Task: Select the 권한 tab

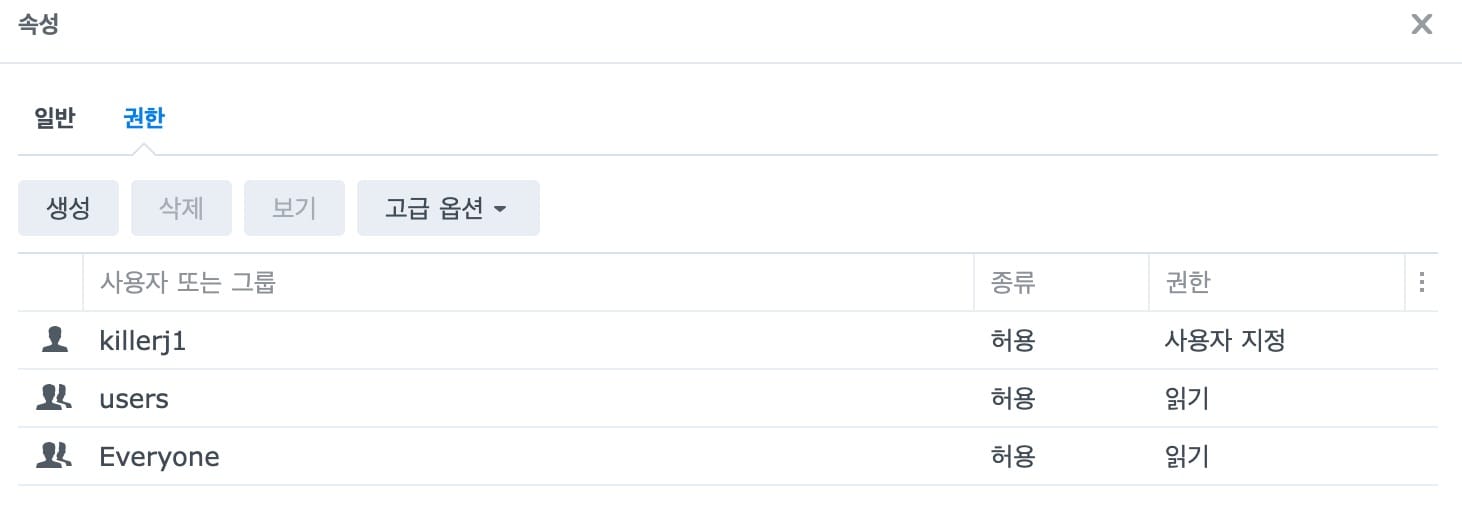Action: [x=143, y=119]
